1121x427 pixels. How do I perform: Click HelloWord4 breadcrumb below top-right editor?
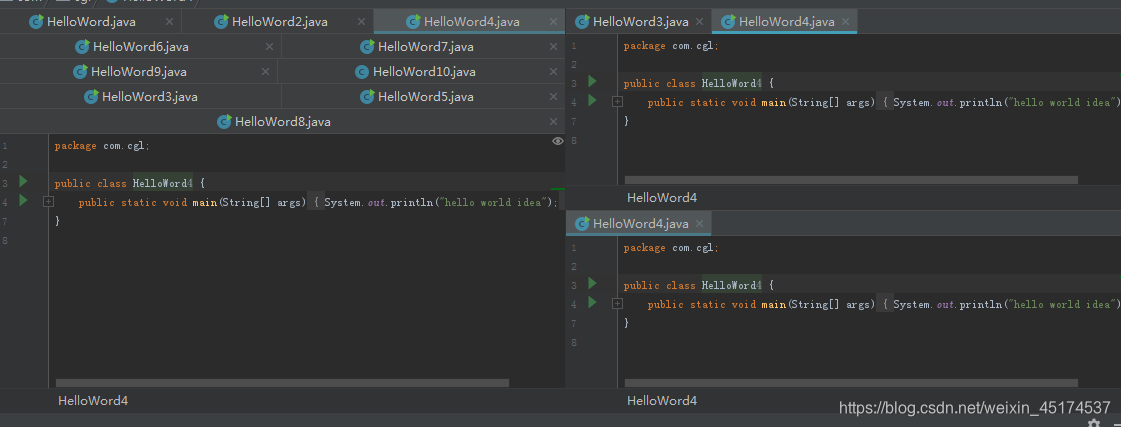coord(662,197)
